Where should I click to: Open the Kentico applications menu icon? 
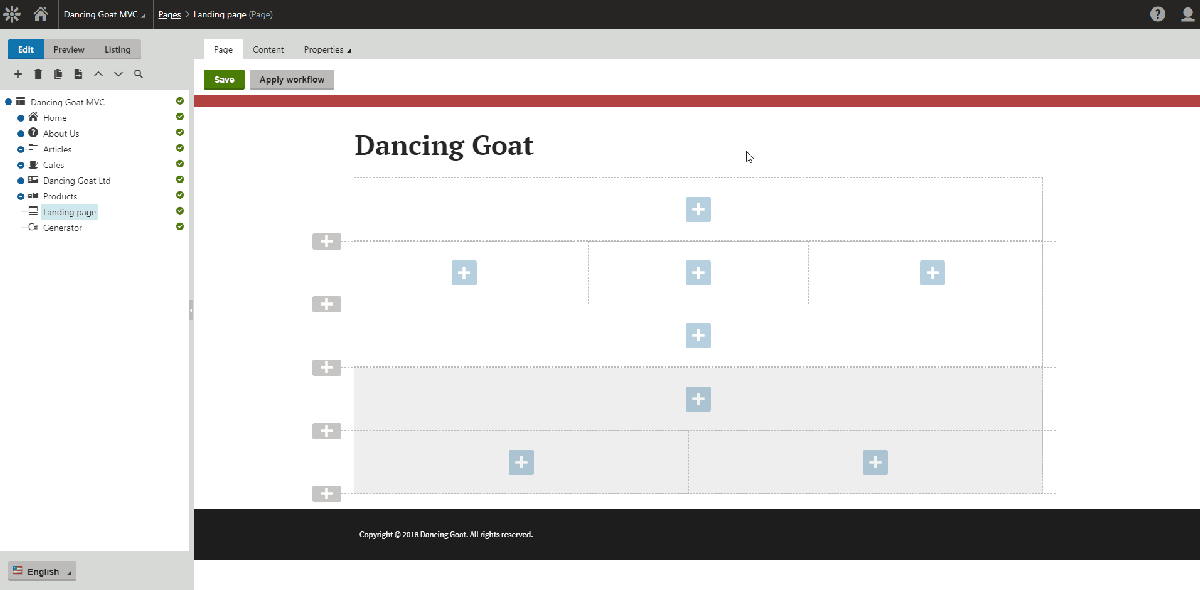(11, 13)
